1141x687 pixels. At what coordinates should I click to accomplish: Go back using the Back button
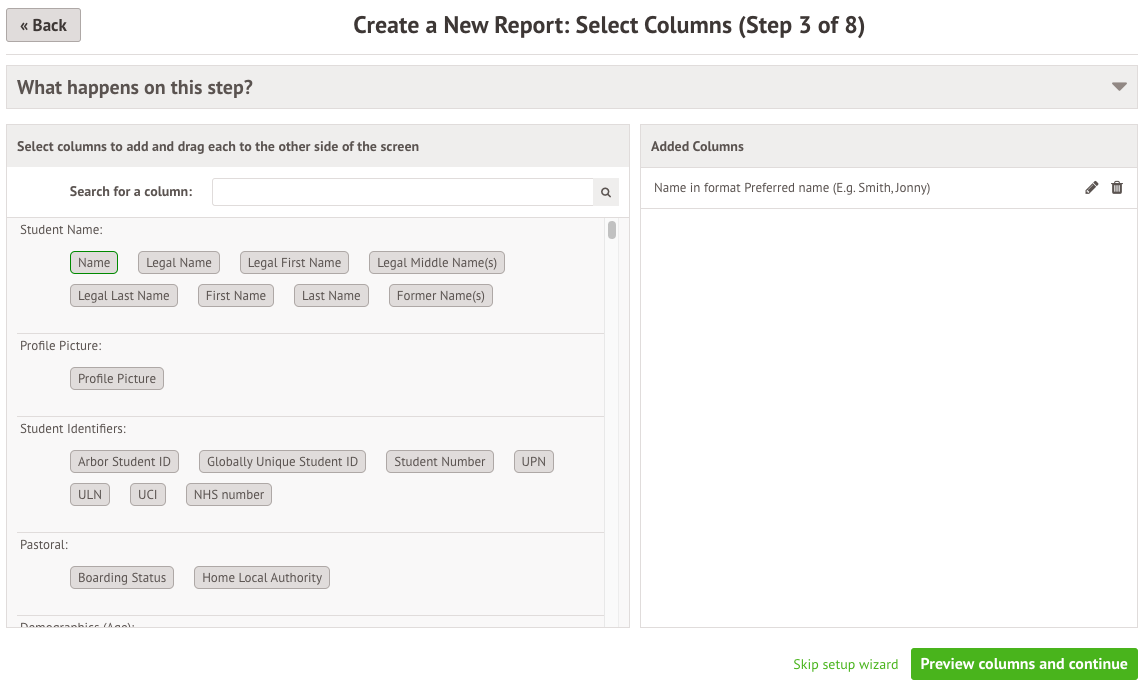pyautogui.click(x=43, y=25)
